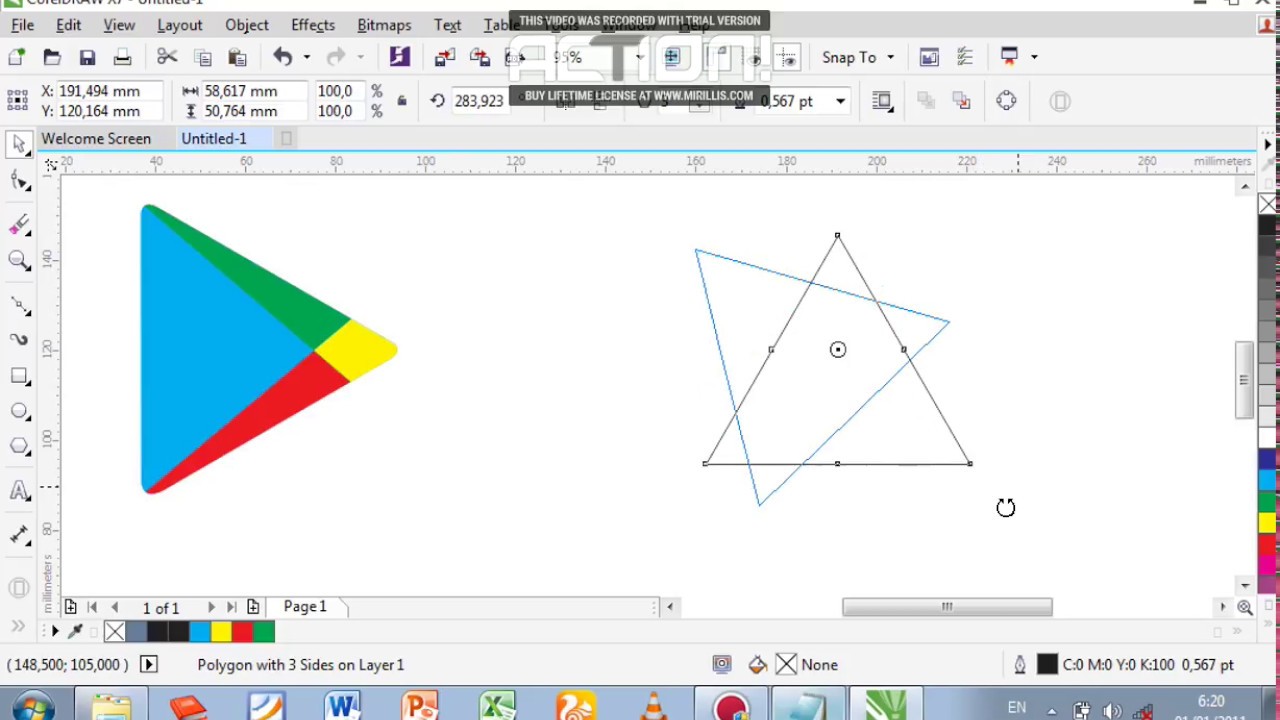Switch to the Welcome Screen tab

pyautogui.click(x=96, y=139)
